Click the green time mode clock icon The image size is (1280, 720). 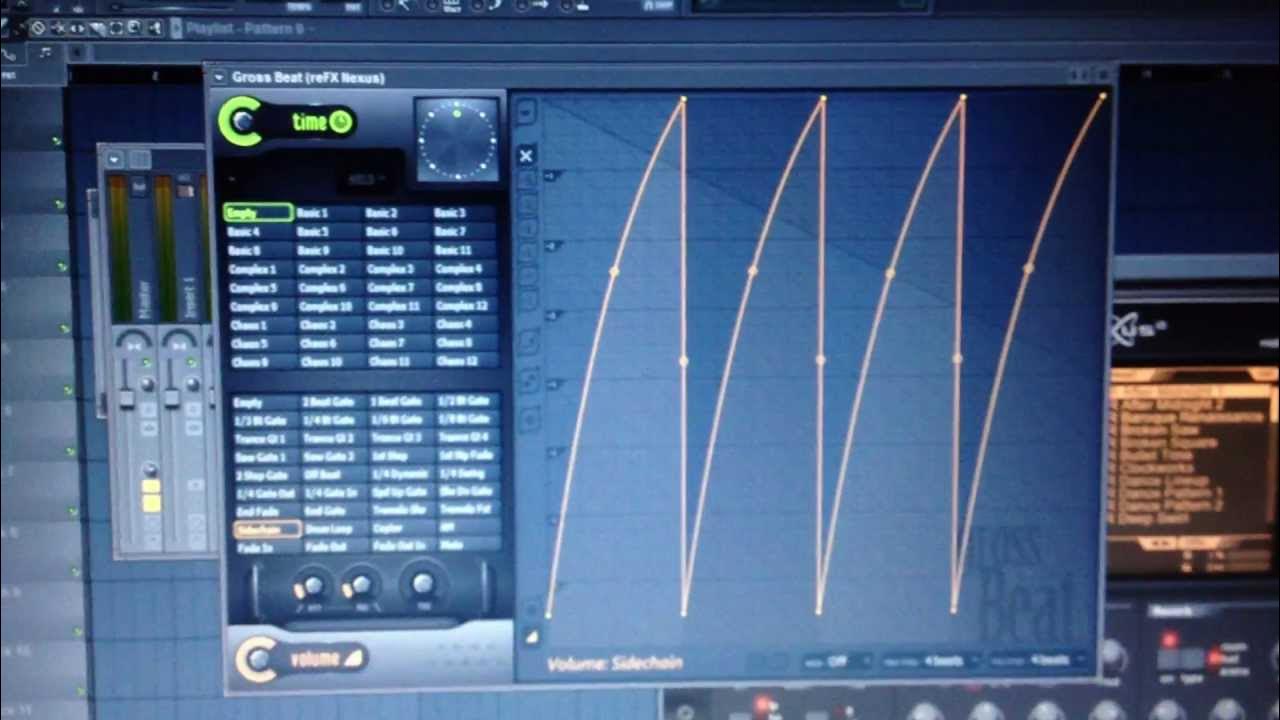341,122
